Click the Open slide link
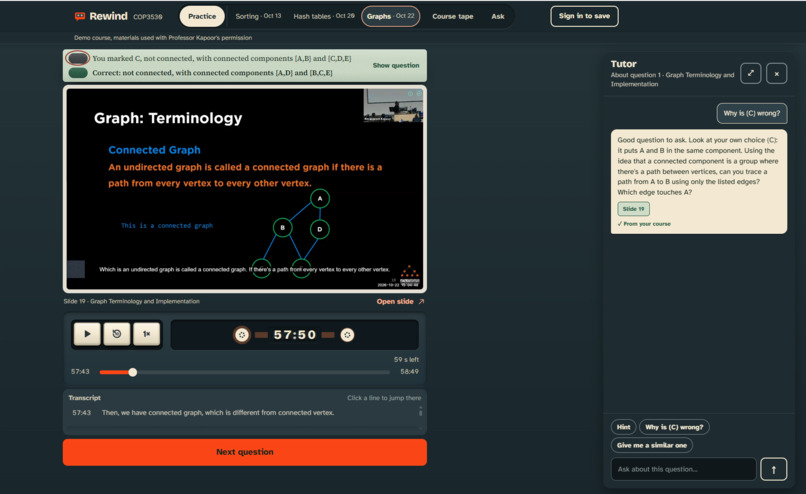806x494 pixels. click(x=395, y=302)
